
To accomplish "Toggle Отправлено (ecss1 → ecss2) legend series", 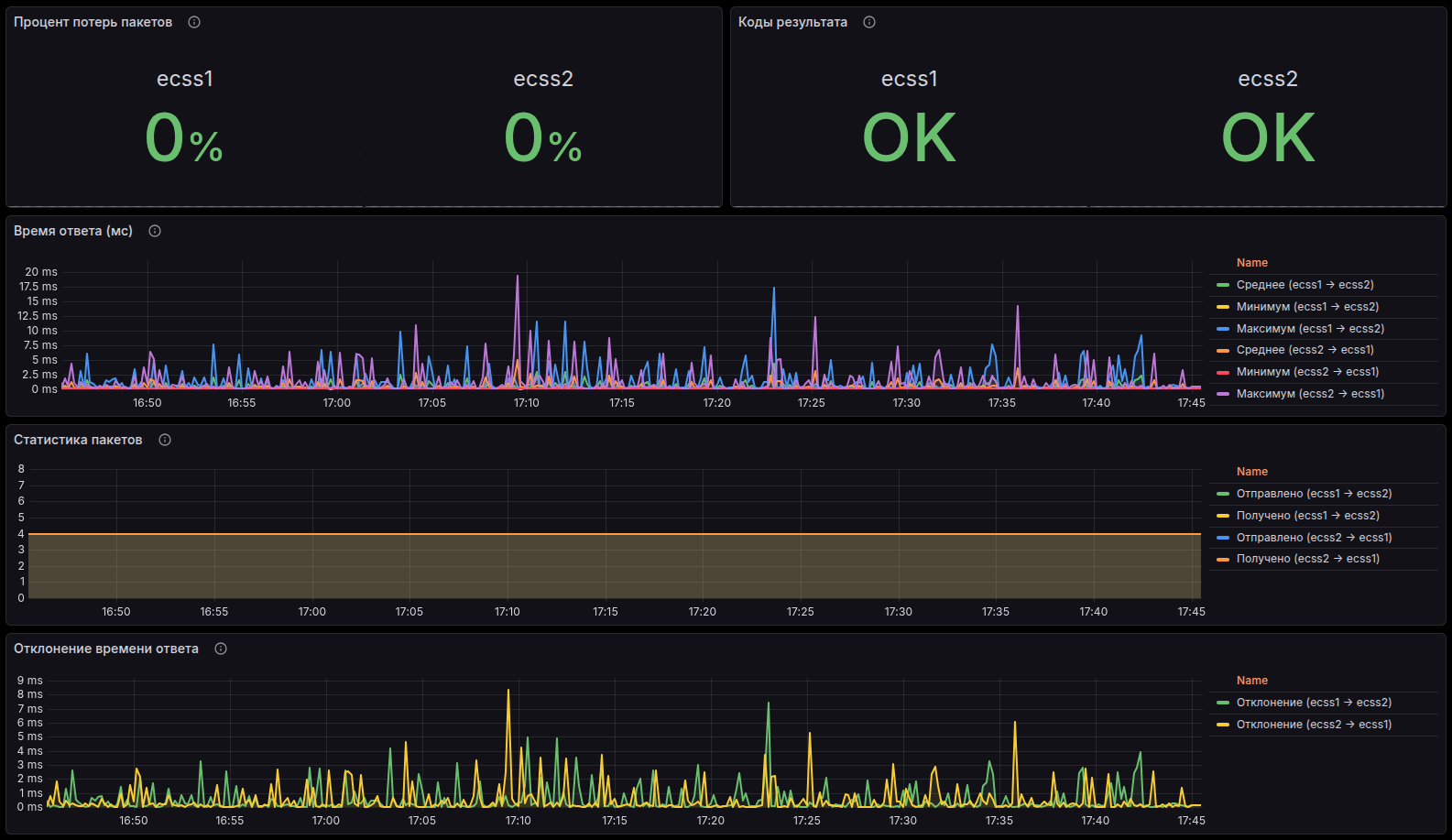I will pyautogui.click(x=1314, y=494).
